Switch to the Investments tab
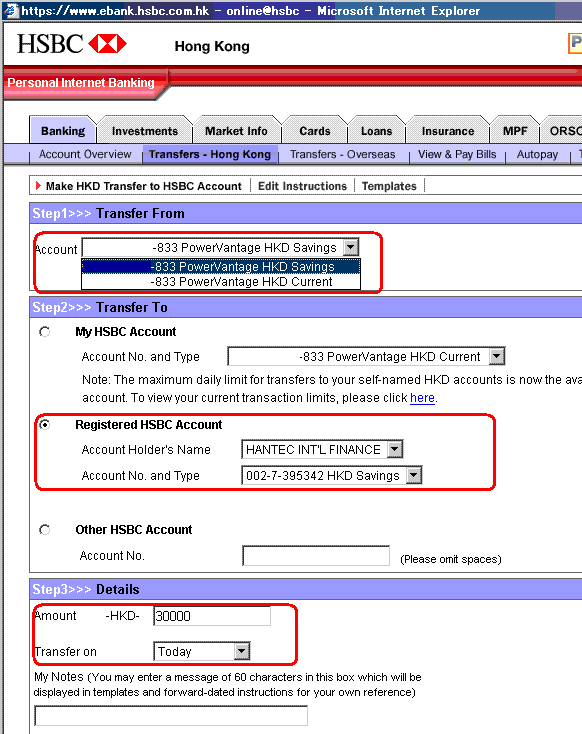The width and height of the screenshot is (582, 734). click(x=145, y=131)
